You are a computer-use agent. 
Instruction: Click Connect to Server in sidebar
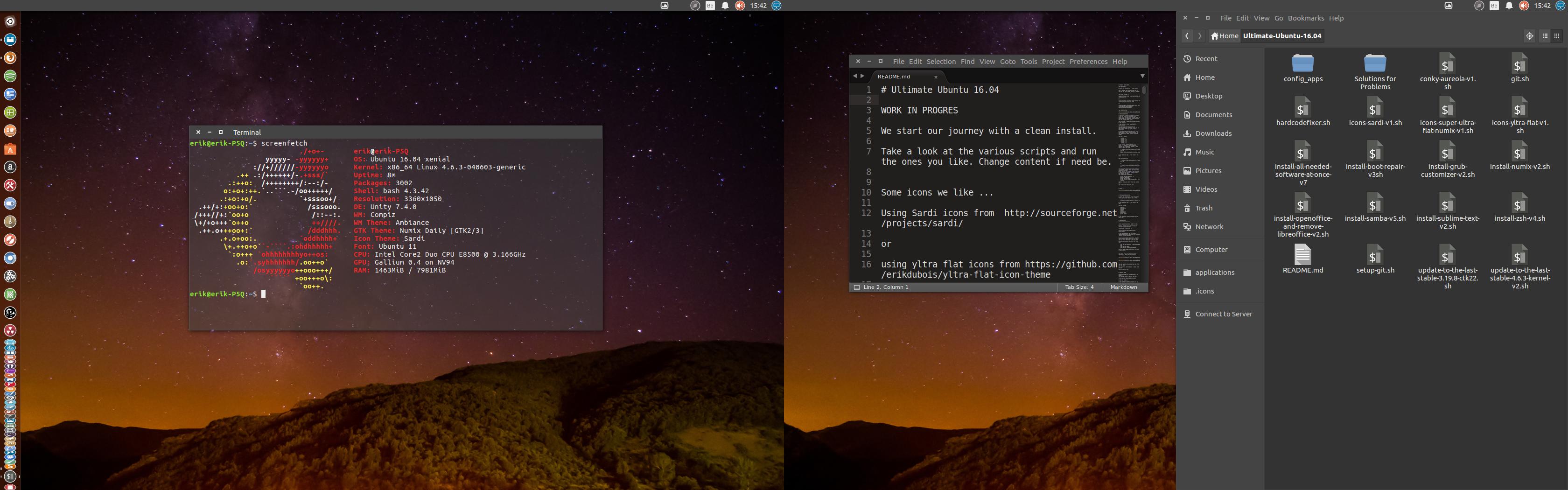click(x=1224, y=314)
